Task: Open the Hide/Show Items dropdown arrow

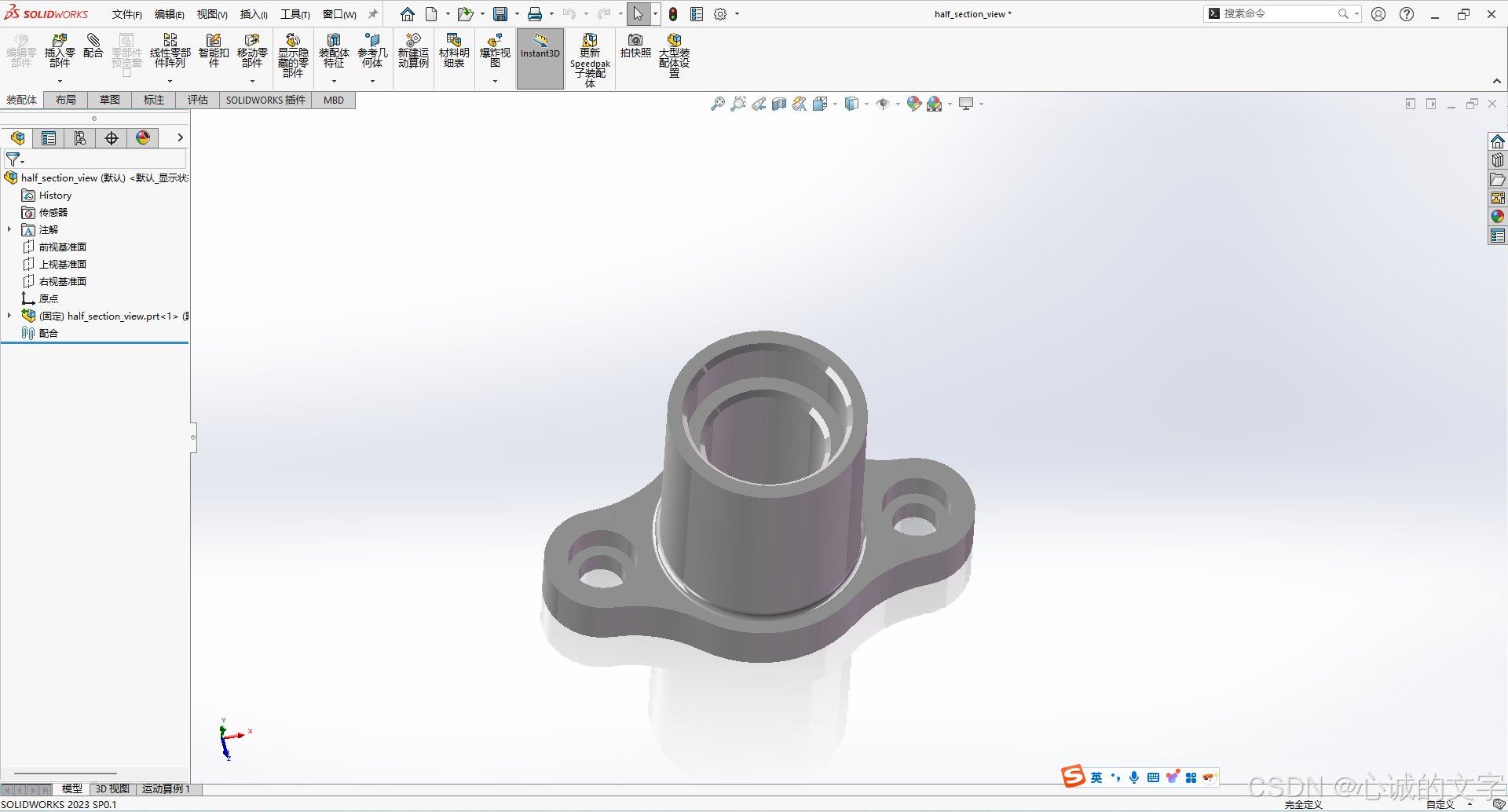Action: [x=898, y=104]
